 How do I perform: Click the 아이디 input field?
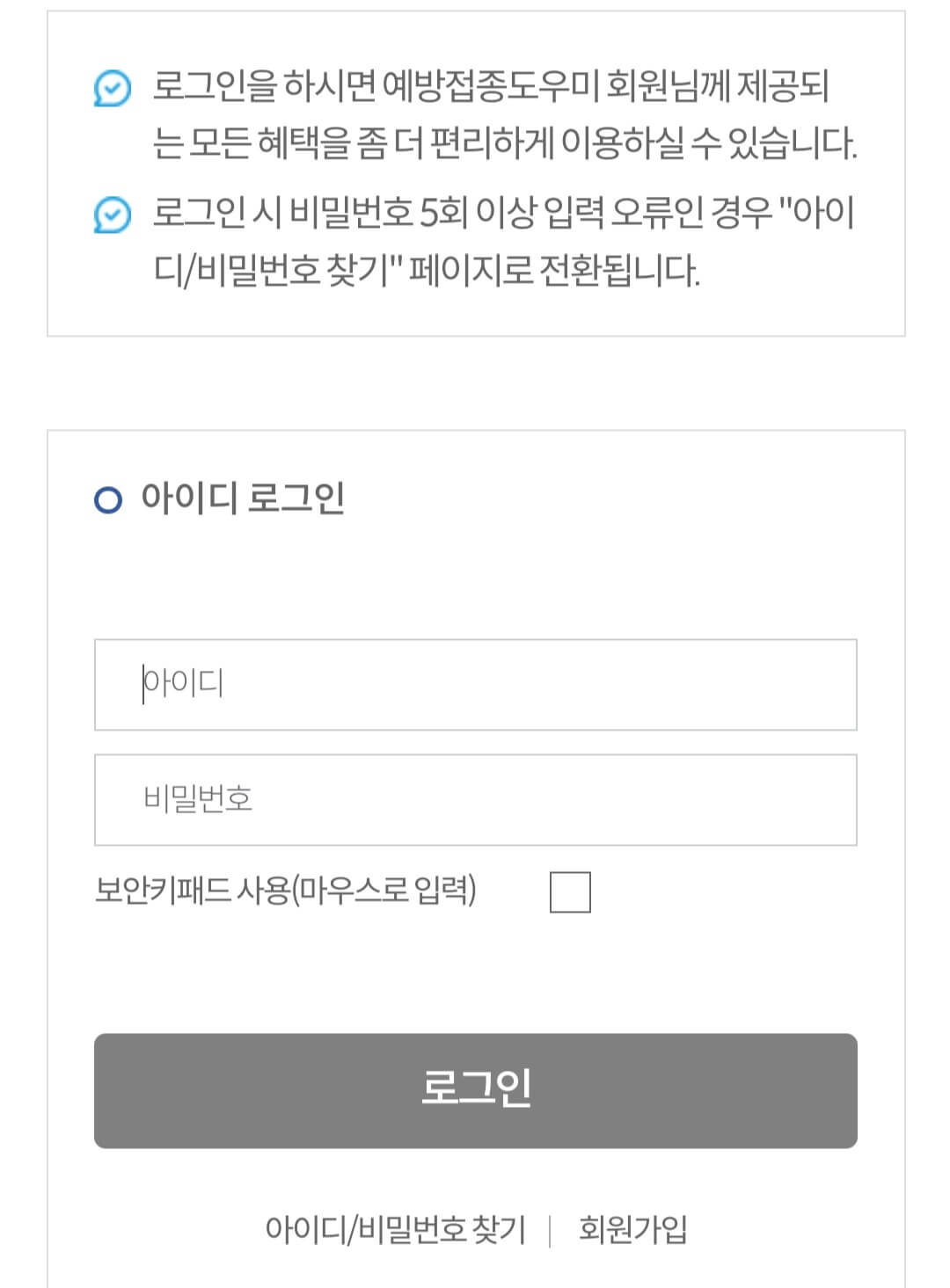pos(475,686)
